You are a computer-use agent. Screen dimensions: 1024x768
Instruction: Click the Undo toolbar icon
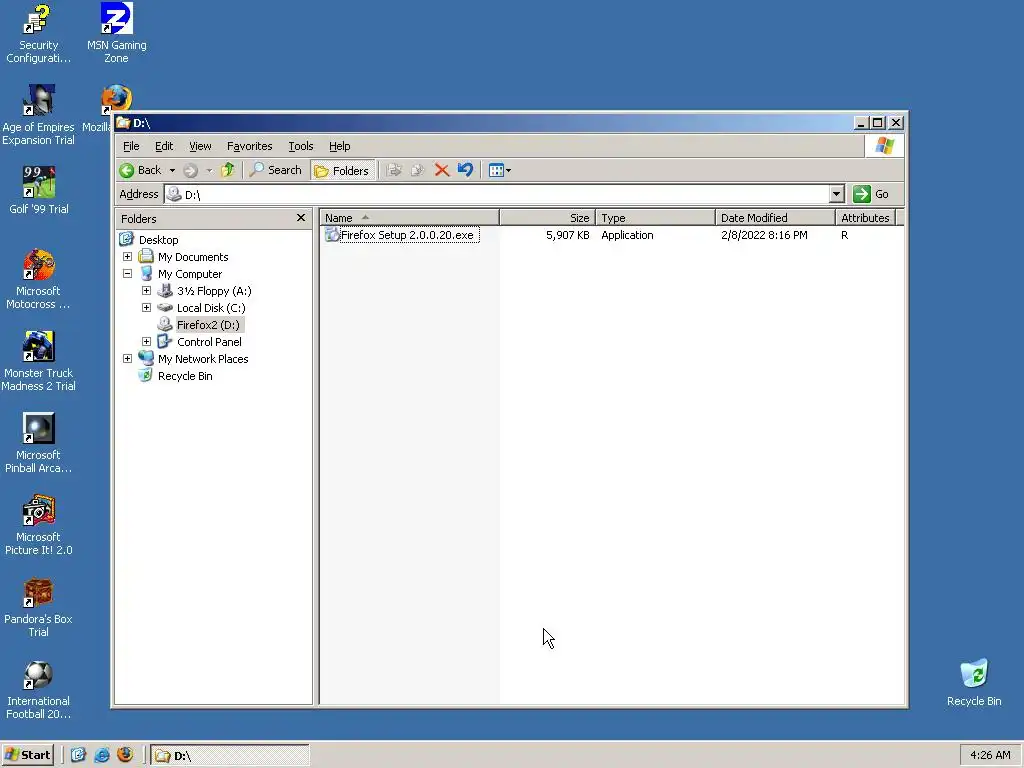(465, 170)
